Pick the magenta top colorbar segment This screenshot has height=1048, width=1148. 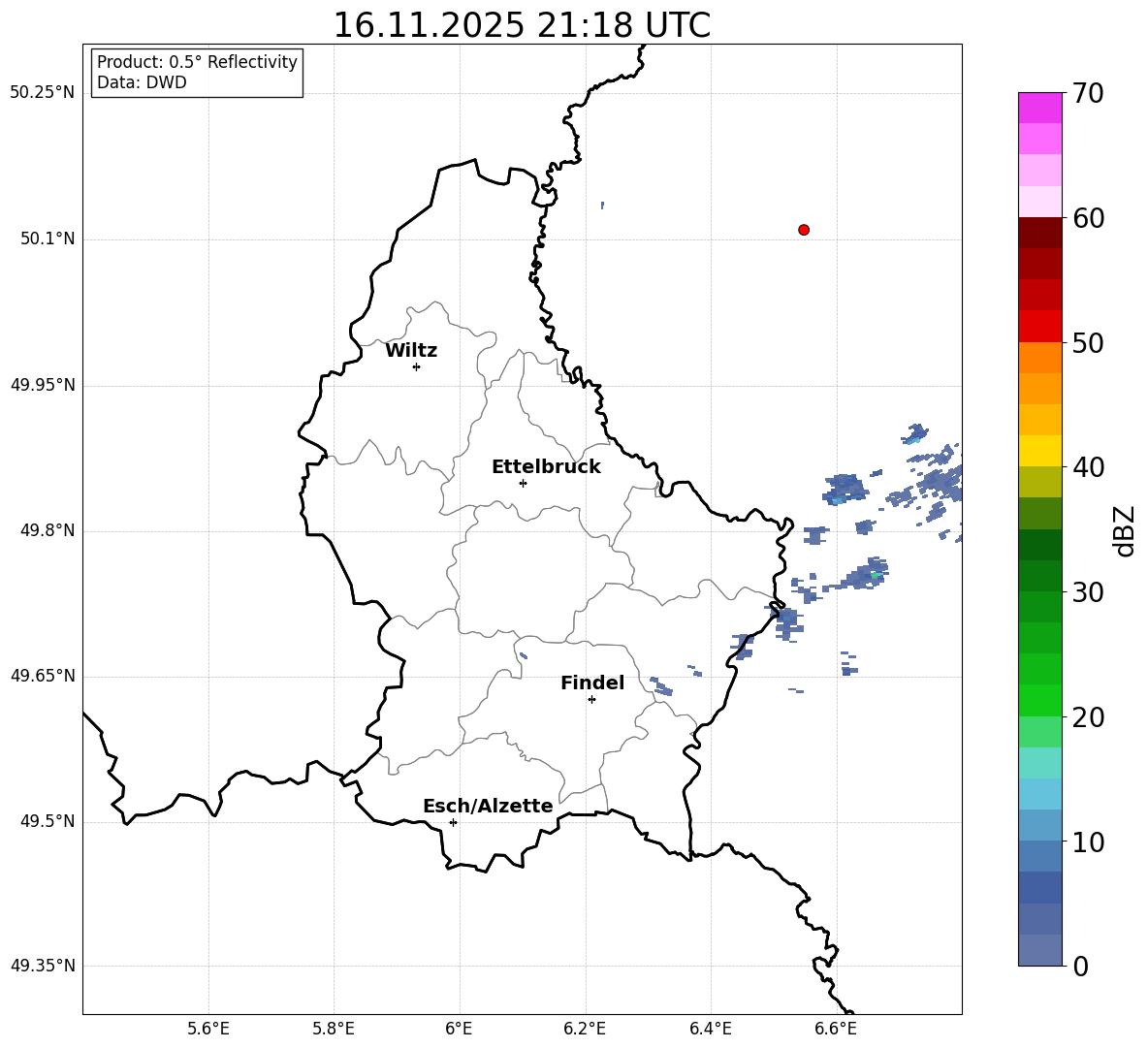(1039, 109)
